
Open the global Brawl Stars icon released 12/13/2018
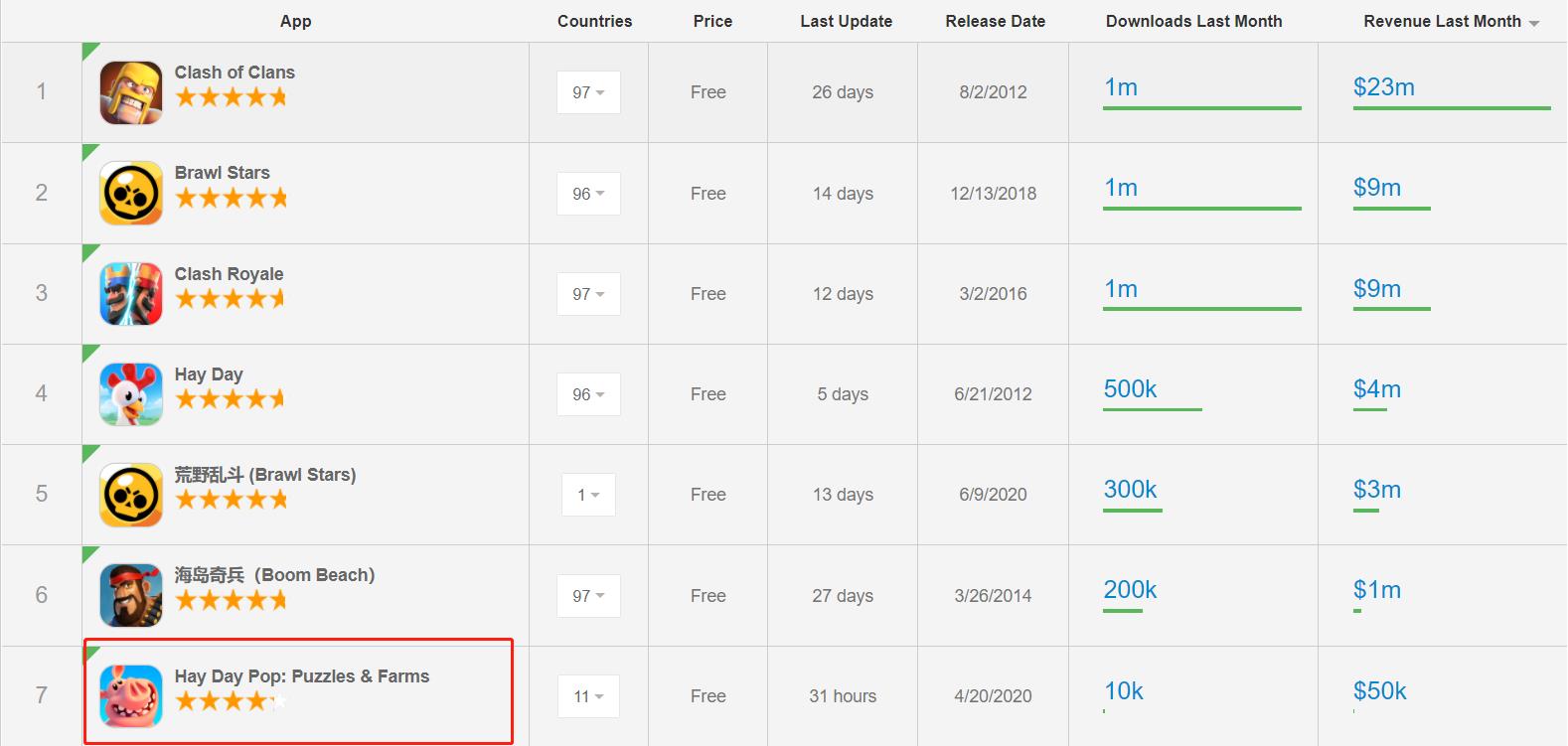click(131, 193)
